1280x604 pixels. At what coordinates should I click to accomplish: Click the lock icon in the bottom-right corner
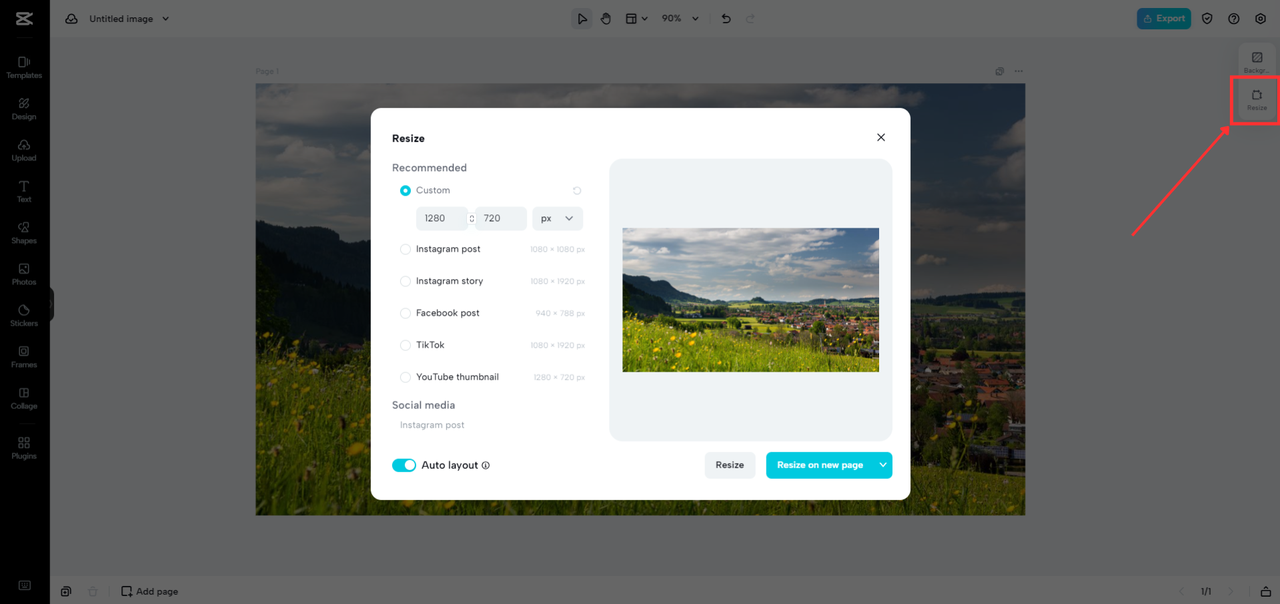coord(1265,591)
